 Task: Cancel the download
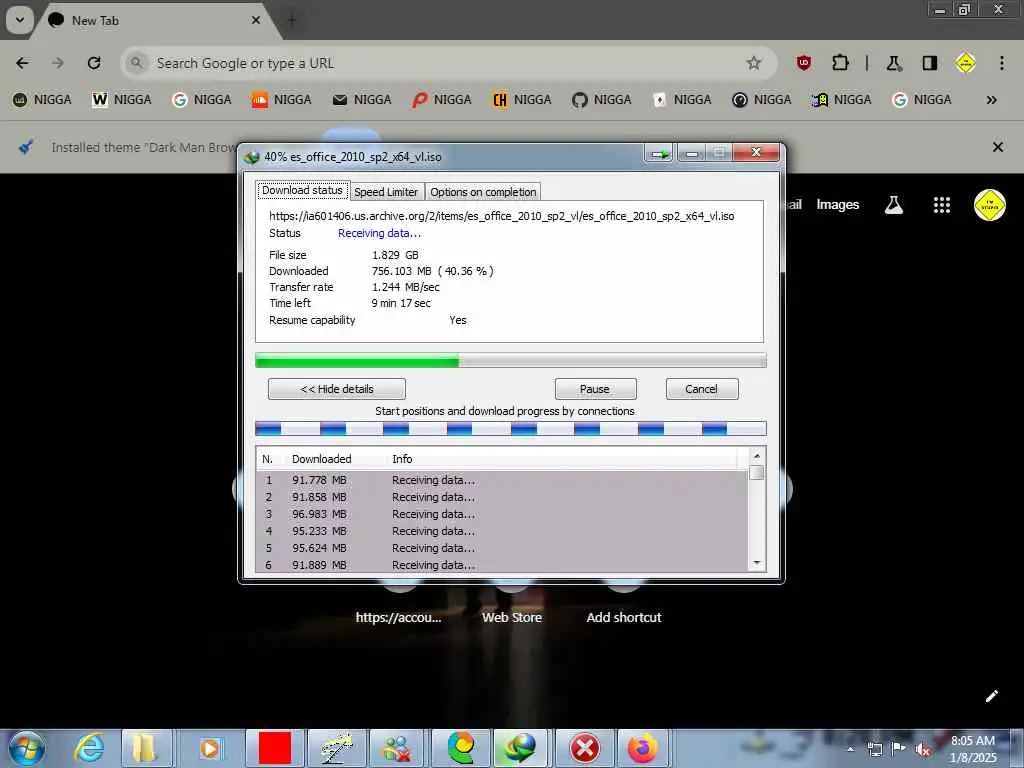(702, 389)
